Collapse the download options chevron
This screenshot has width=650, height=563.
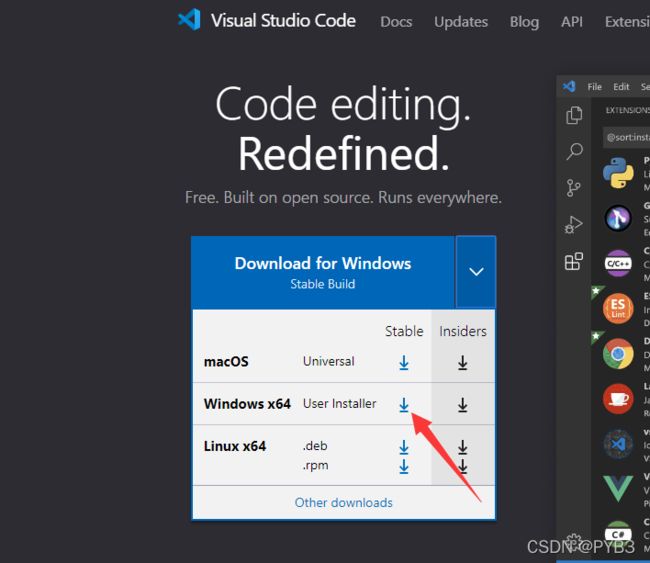pyautogui.click(x=476, y=272)
